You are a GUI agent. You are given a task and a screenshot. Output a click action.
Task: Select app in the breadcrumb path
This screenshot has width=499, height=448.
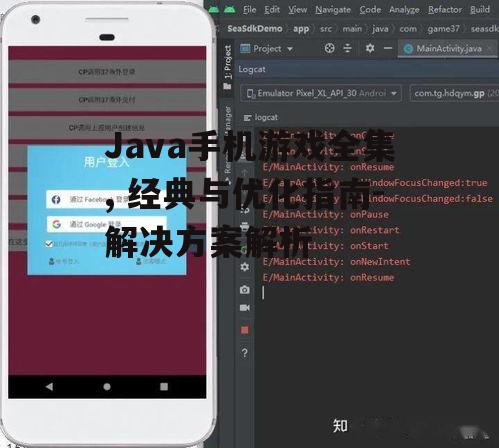pyautogui.click(x=301, y=29)
